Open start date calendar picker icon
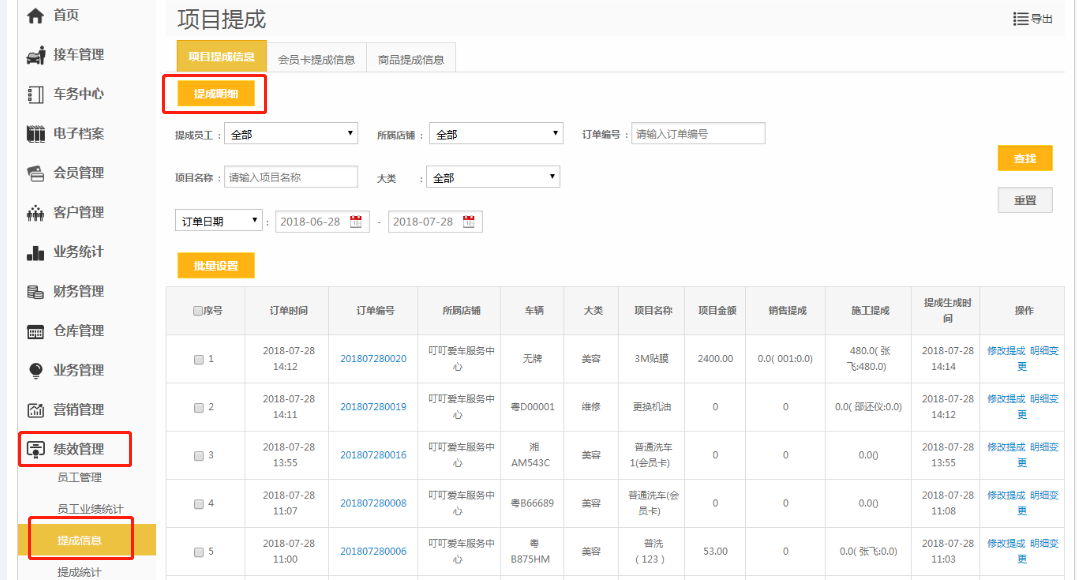The image size is (1078, 580). tap(356, 222)
